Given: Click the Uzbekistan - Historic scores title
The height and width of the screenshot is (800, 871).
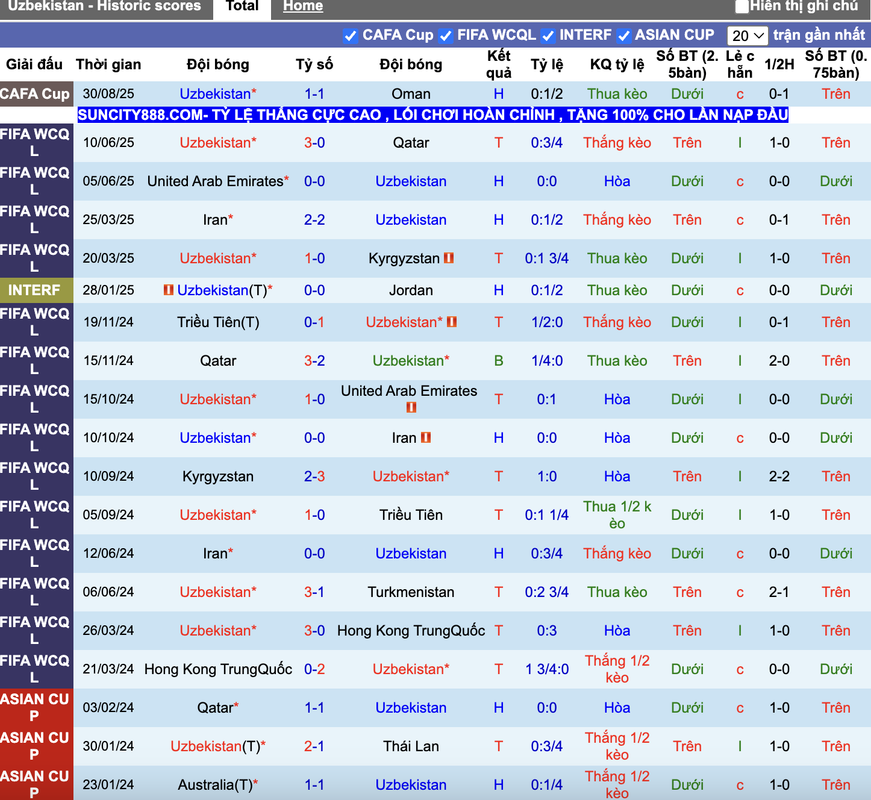Looking at the screenshot, I should [104, 7].
